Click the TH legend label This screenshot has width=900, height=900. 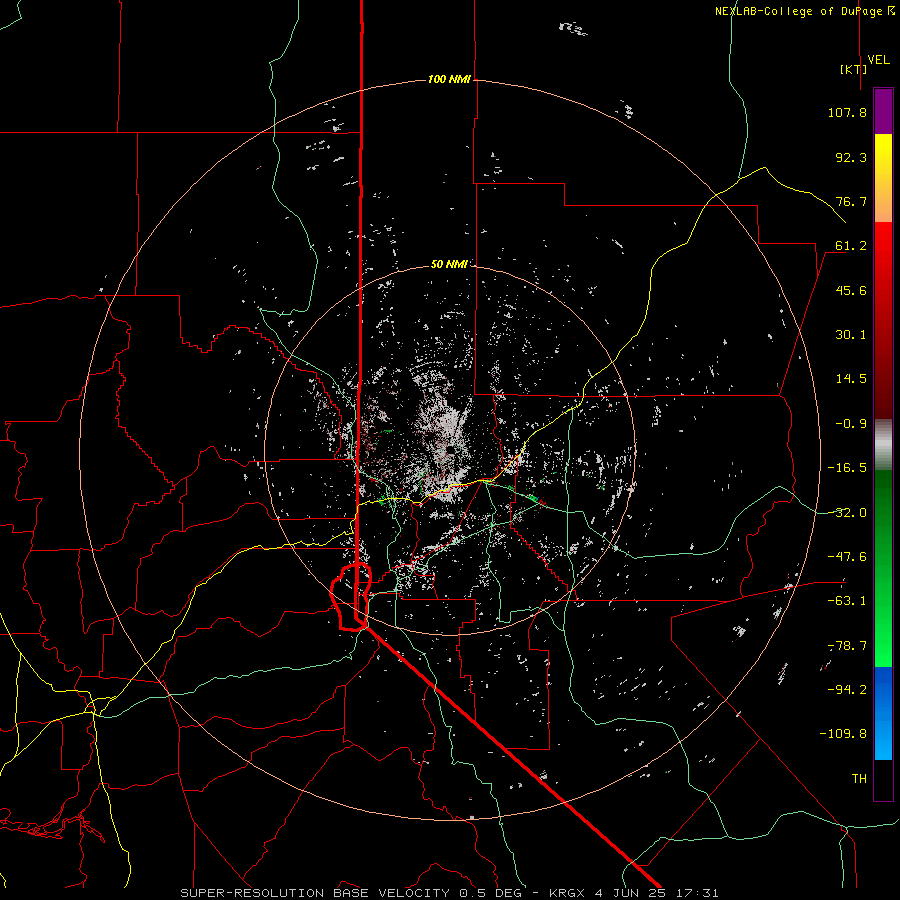click(x=859, y=779)
